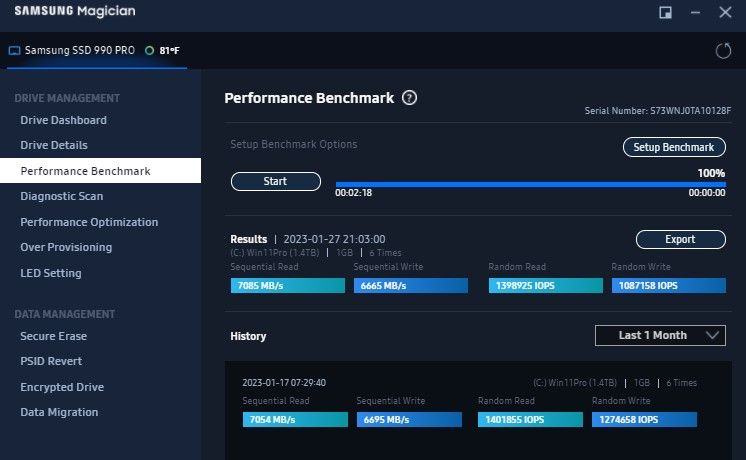Go to Diagnostic Scan
The image size is (746, 460).
point(61,196)
